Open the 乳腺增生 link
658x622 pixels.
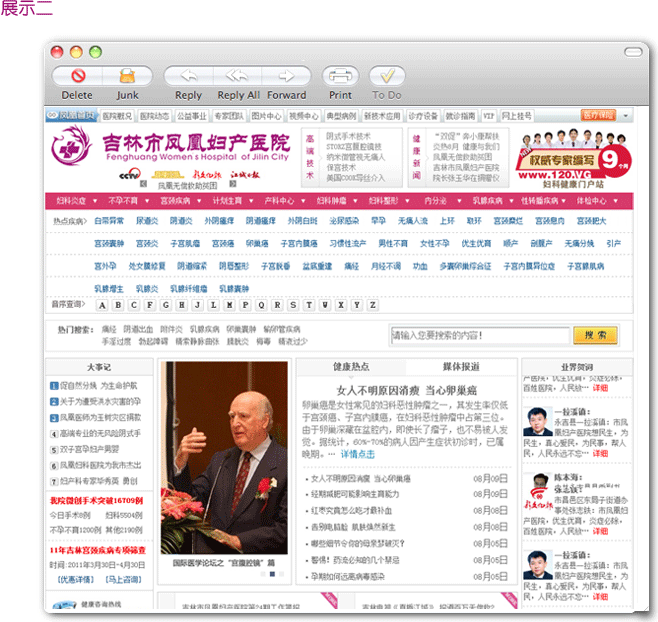pos(109,289)
